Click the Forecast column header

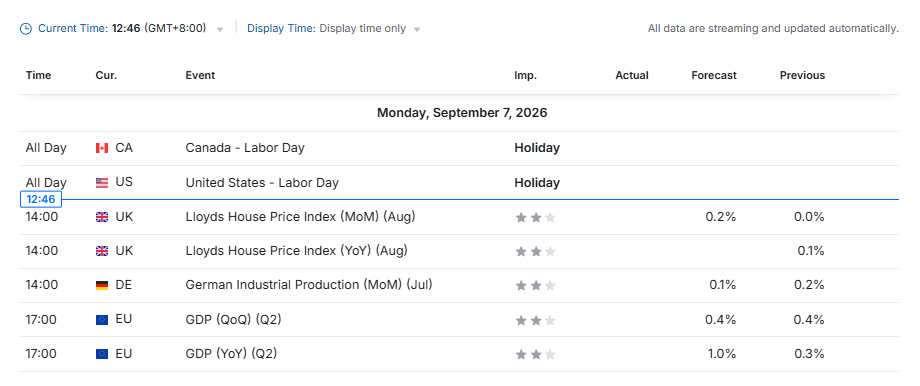point(714,75)
